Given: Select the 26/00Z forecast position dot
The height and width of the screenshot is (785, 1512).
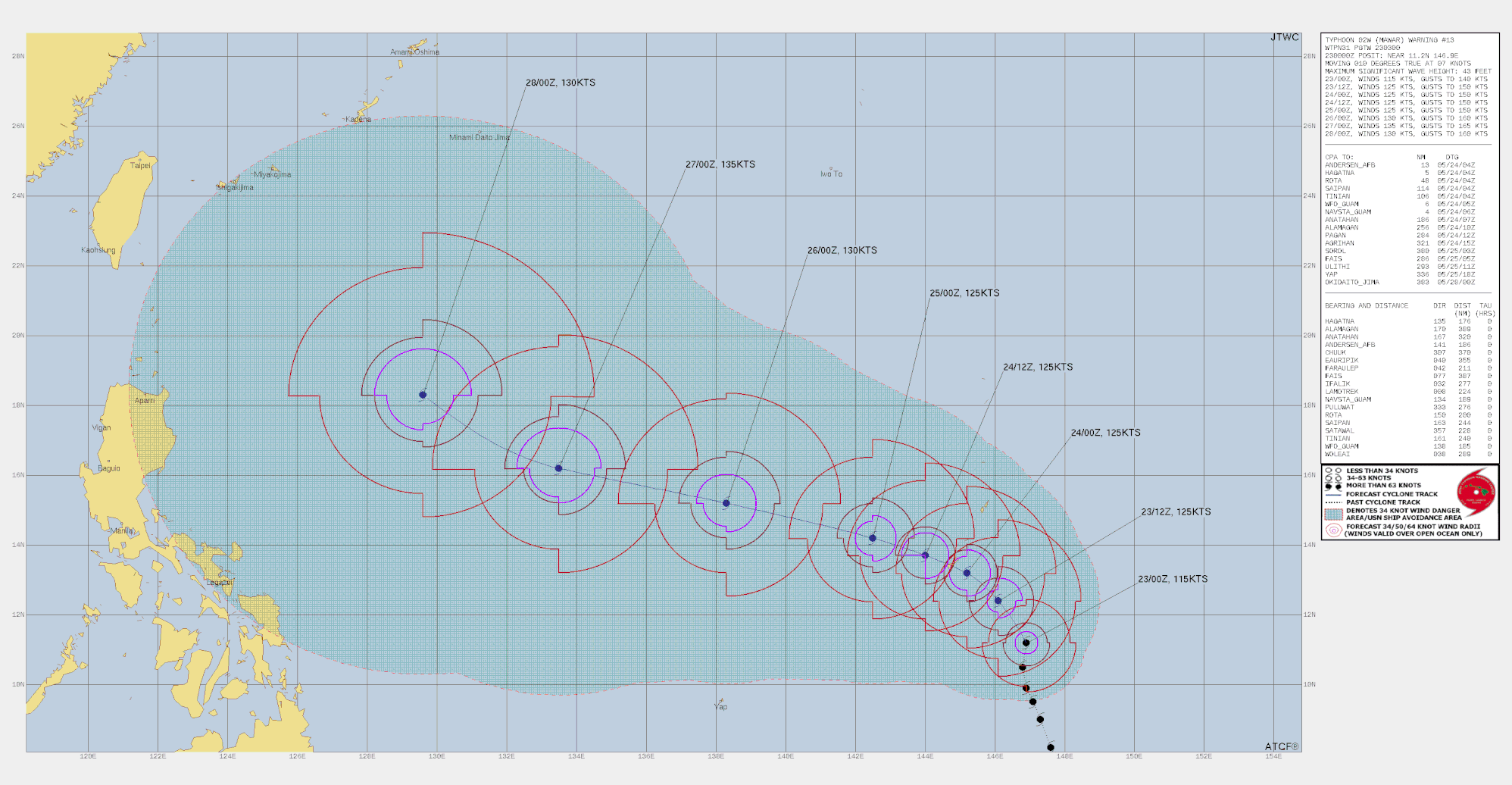Looking at the screenshot, I should click(x=726, y=503).
